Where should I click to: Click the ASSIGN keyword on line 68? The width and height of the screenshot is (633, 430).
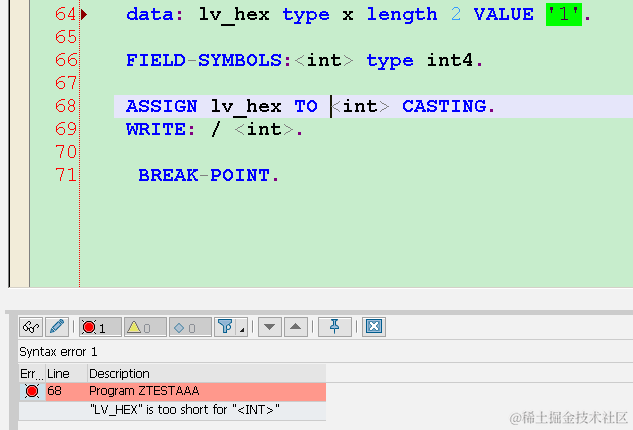[161, 107]
